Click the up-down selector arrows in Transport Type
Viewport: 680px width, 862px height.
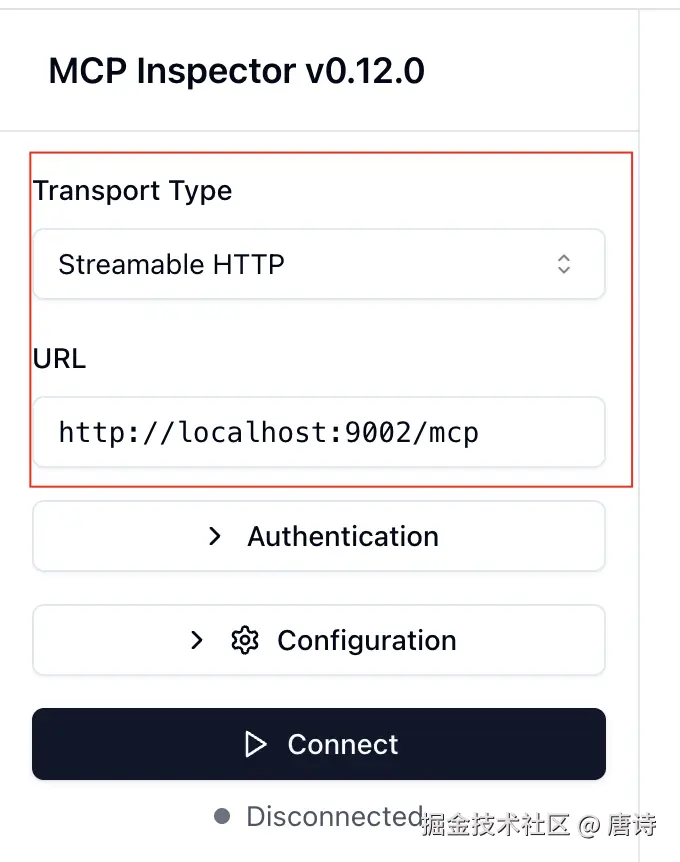[564, 264]
